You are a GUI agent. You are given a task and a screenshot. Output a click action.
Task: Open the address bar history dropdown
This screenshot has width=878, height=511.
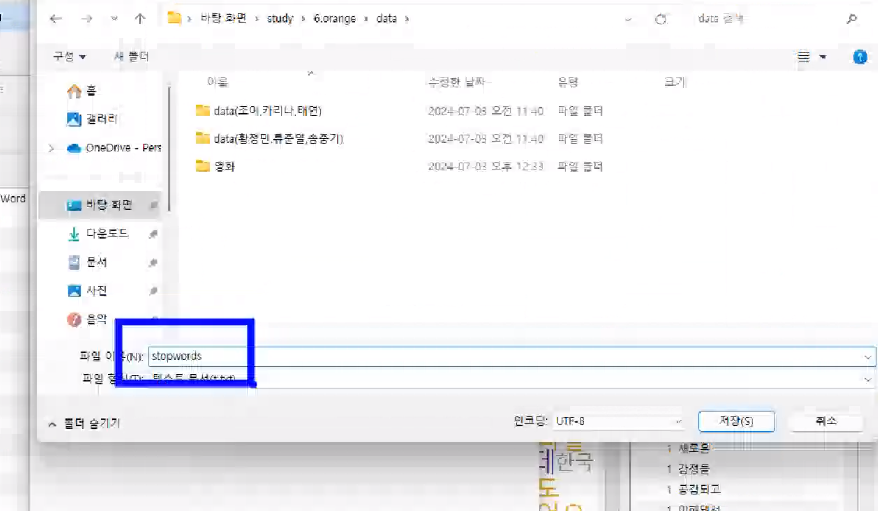(628, 20)
